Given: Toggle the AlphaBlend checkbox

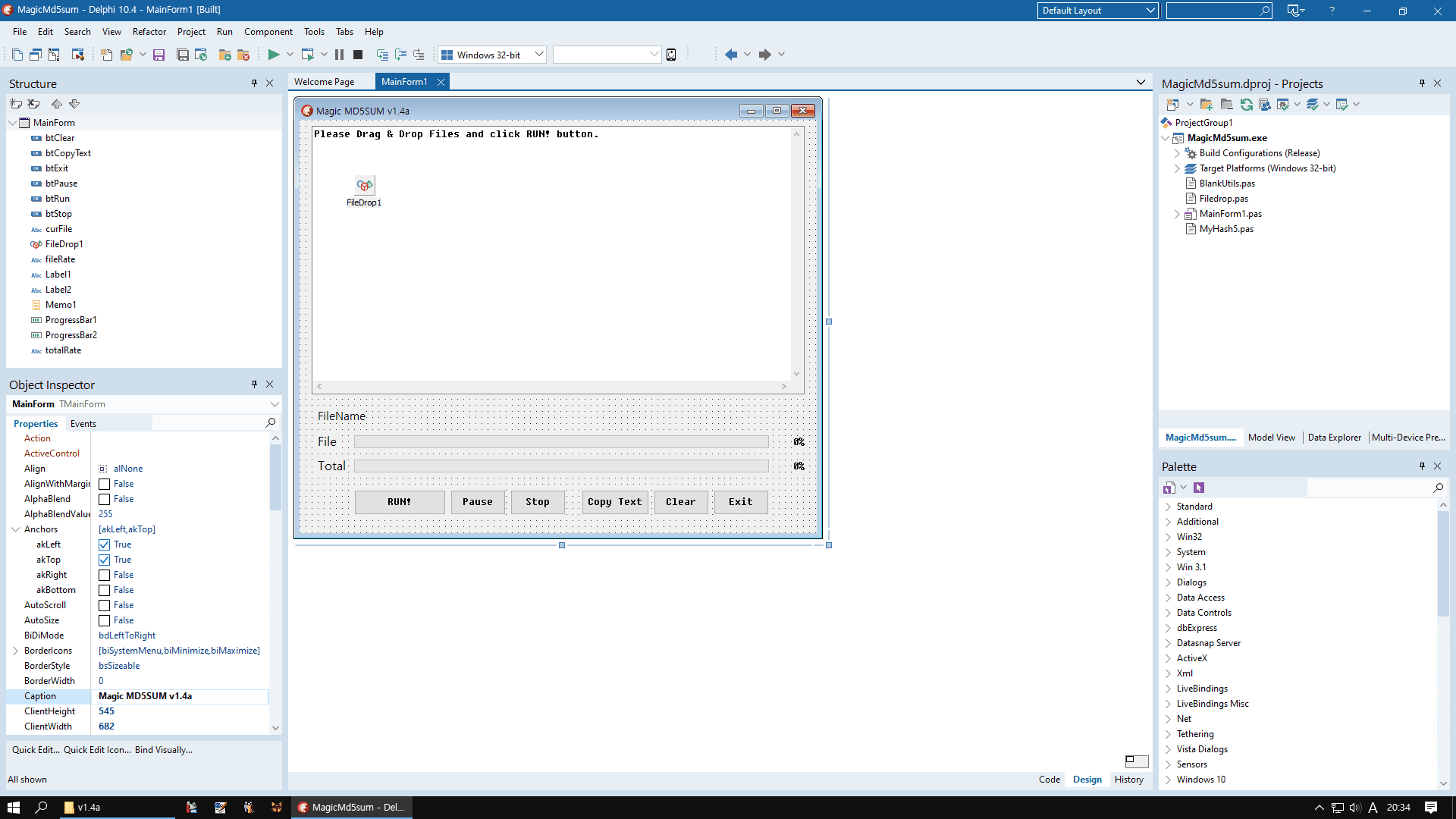Looking at the screenshot, I should [105, 499].
